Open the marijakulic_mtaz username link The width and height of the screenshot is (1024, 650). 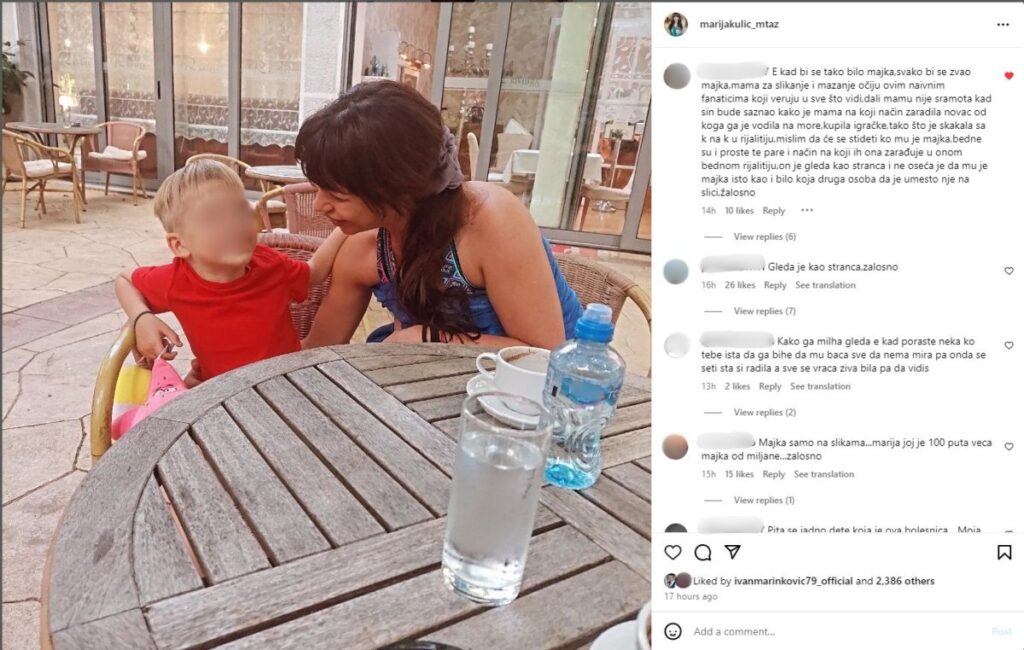(739, 24)
